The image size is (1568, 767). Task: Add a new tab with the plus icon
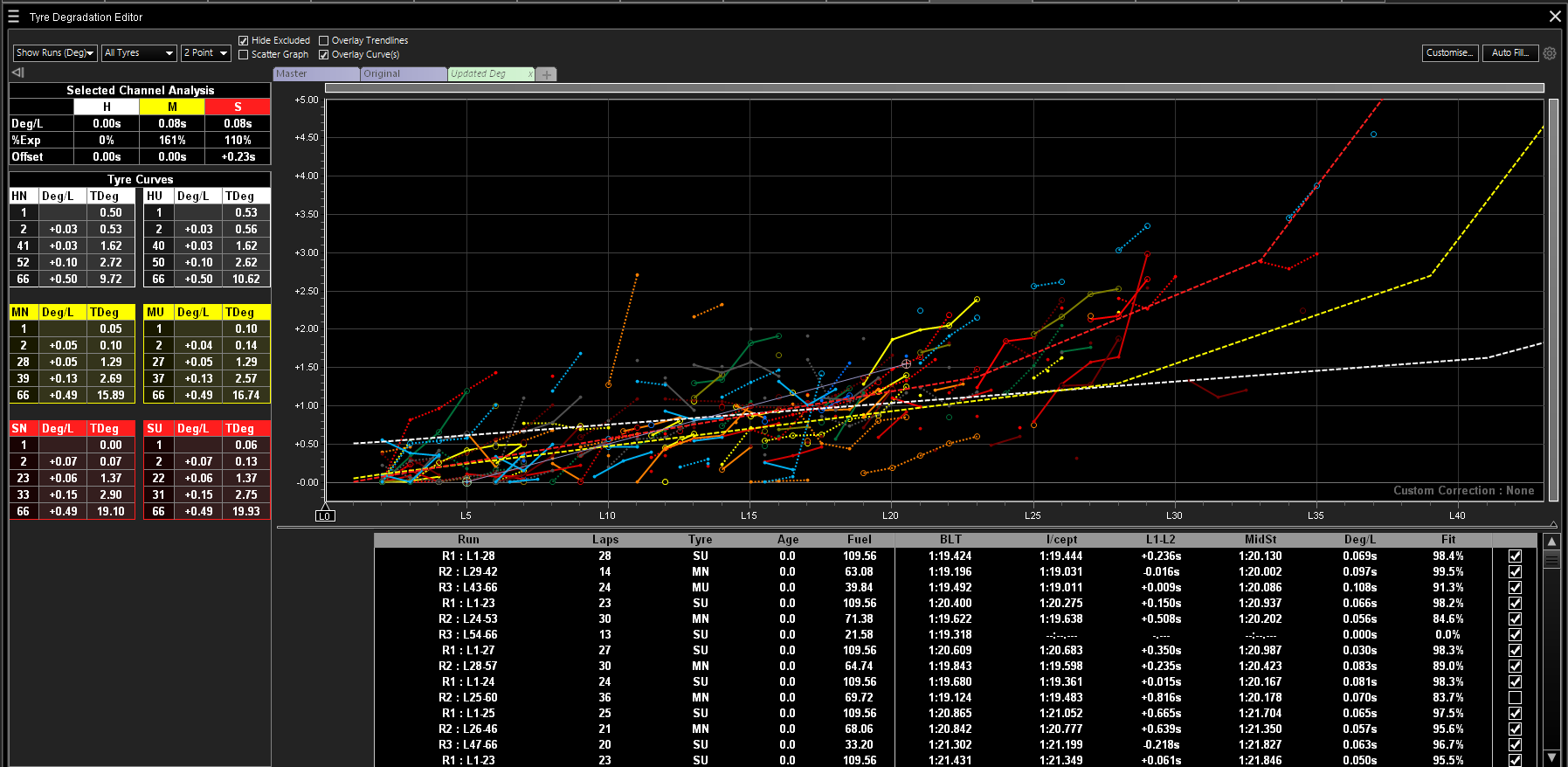(x=547, y=74)
